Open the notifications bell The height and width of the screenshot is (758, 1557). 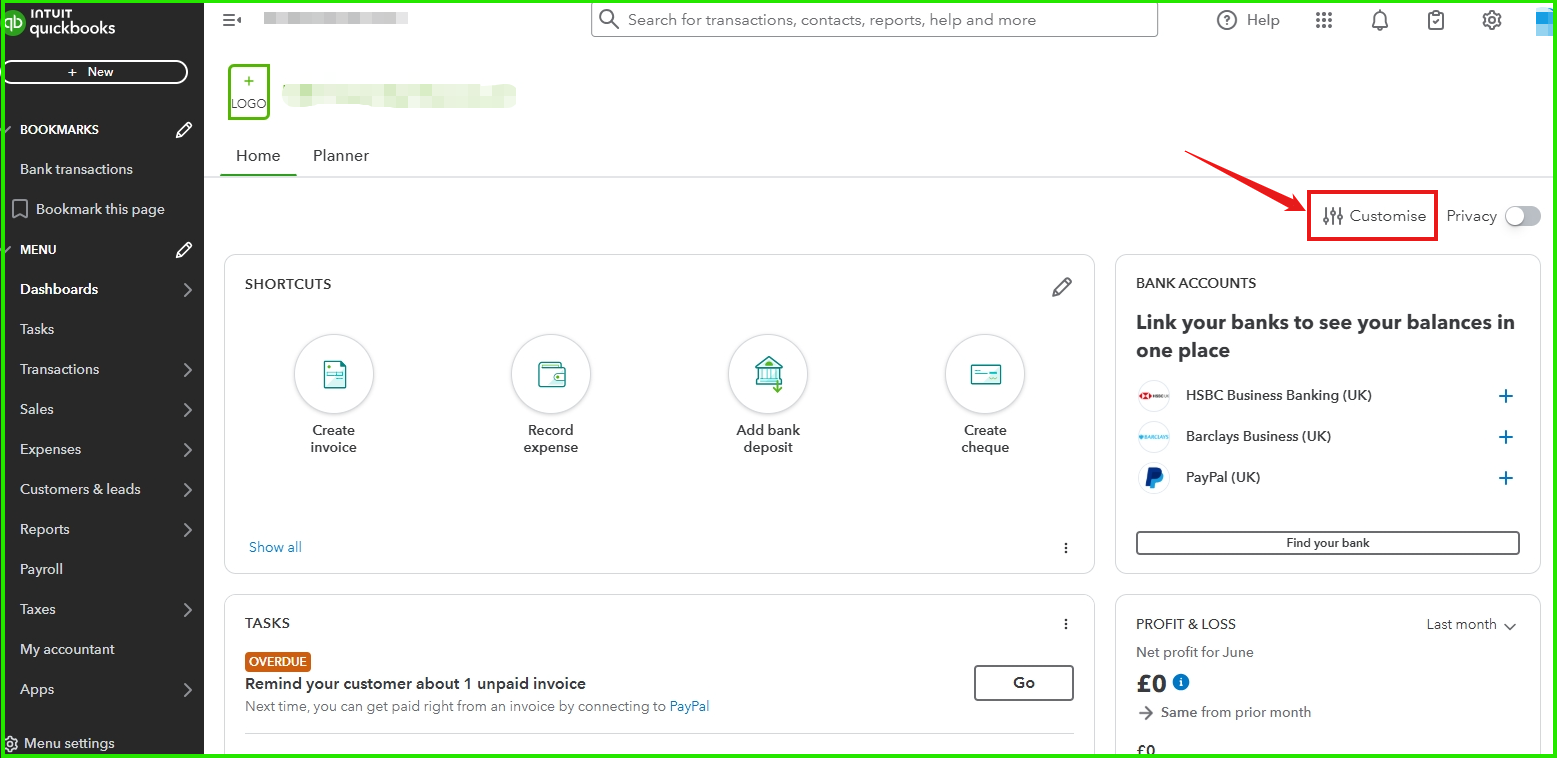[1380, 20]
